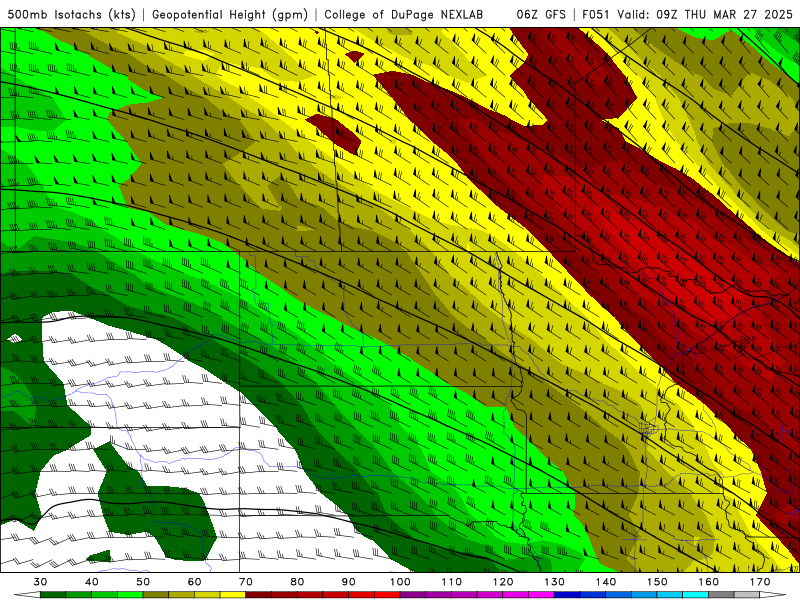The height and width of the screenshot is (600, 800).
Task: Click the 'Valid: 09Z THU MAR 27 2025' text
Action: 705,15
